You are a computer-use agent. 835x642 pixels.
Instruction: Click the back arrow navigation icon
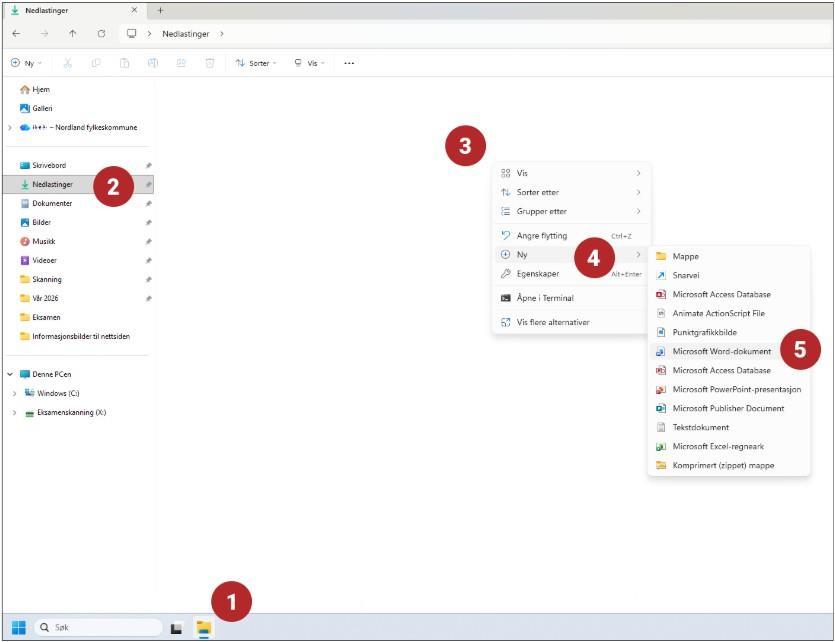coord(16,33)
